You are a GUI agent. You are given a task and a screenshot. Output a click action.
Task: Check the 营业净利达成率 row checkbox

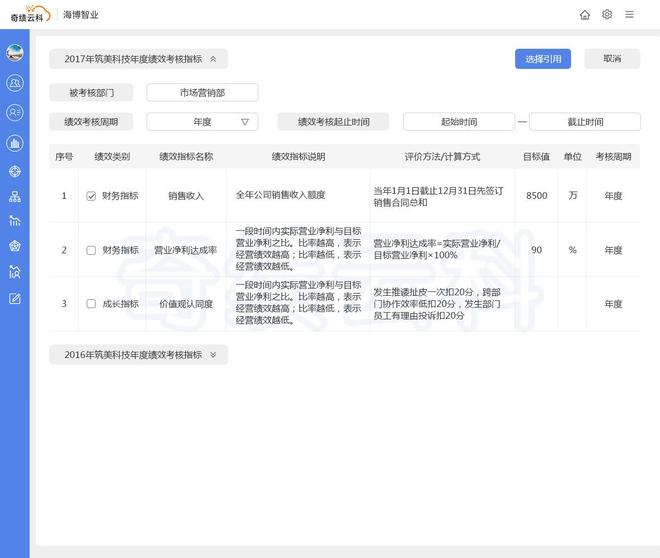pos(91,250)
